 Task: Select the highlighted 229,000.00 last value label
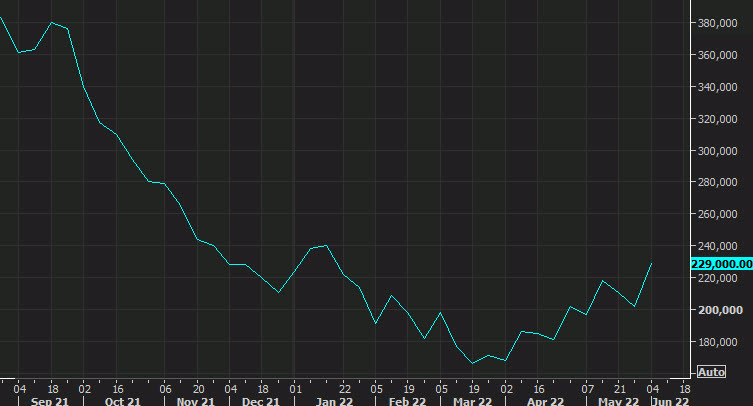click(721, 264)
